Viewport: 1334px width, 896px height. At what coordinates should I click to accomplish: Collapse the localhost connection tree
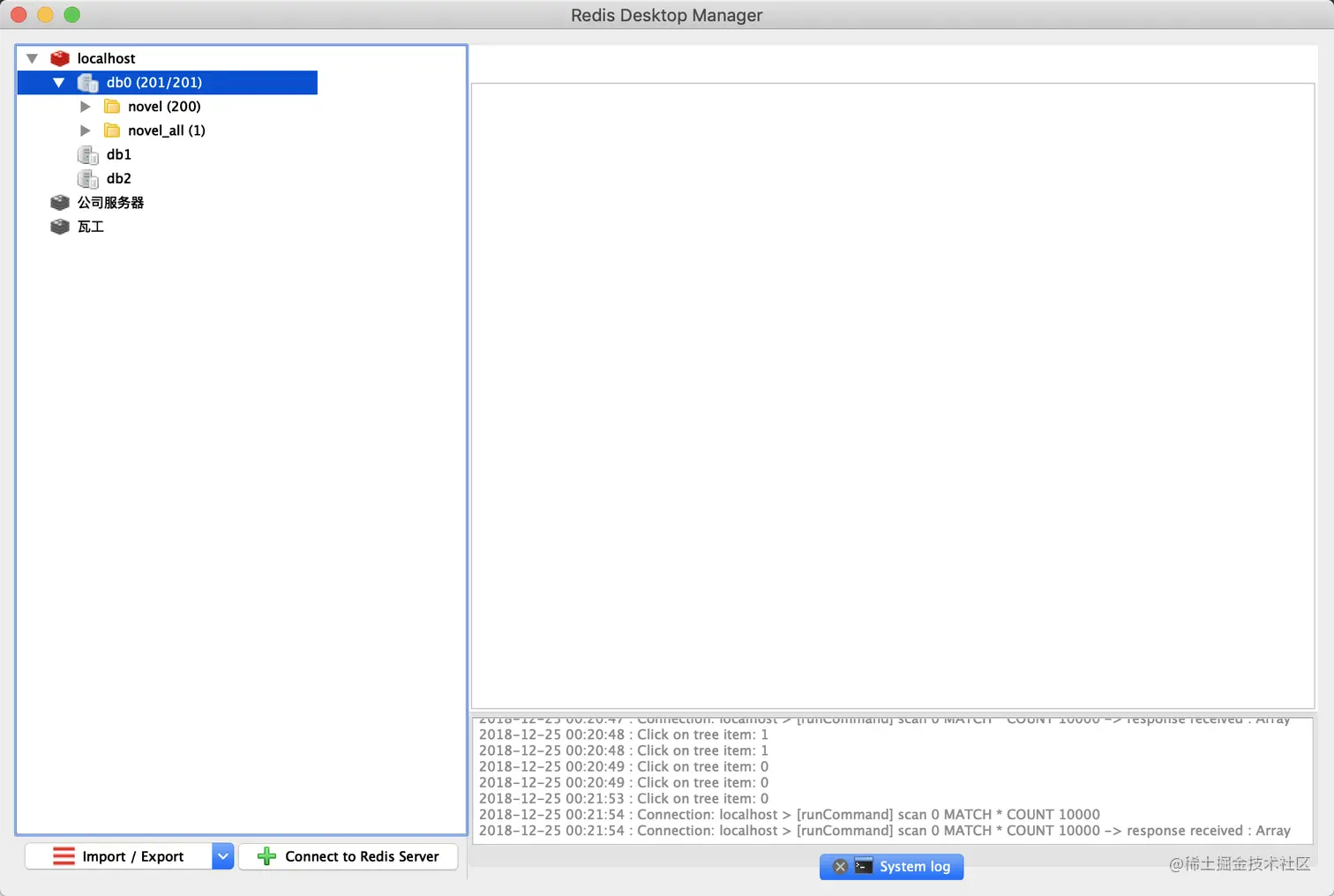[32, 58]
